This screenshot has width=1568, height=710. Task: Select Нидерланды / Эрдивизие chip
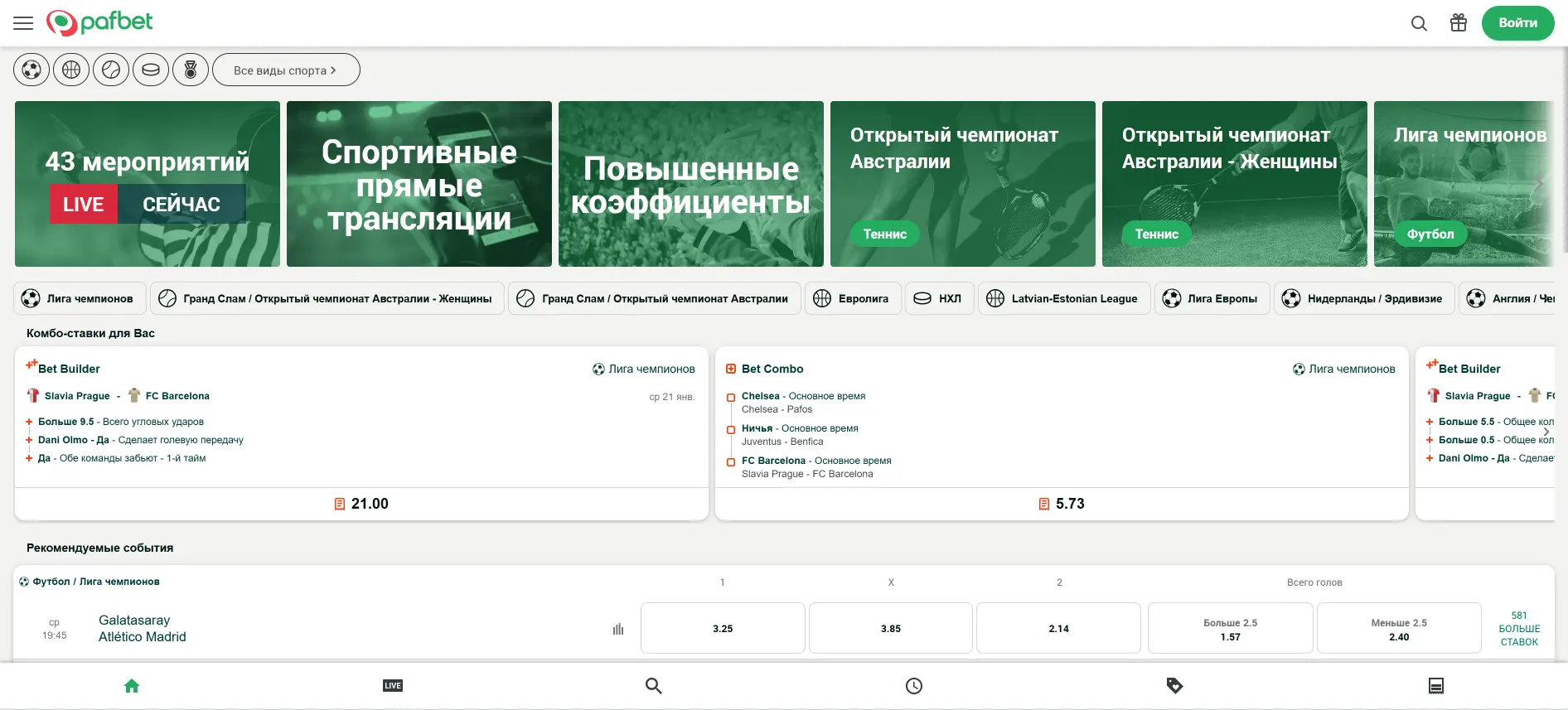[x=1364, y=298]
